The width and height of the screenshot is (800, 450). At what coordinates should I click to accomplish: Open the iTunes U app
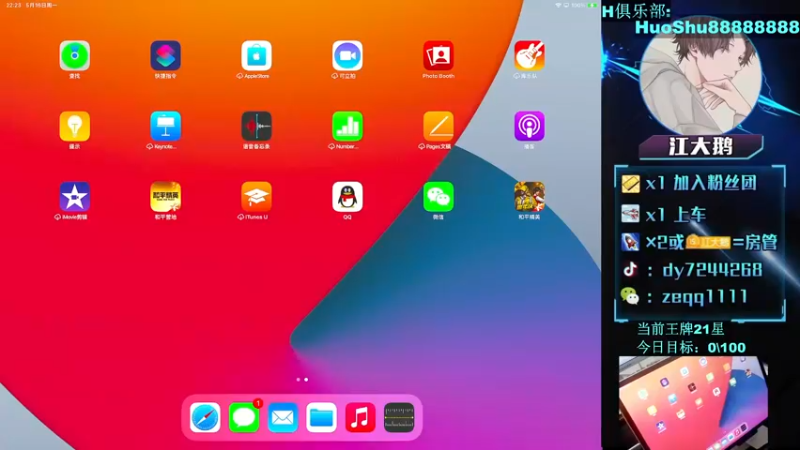click(256, 196)
